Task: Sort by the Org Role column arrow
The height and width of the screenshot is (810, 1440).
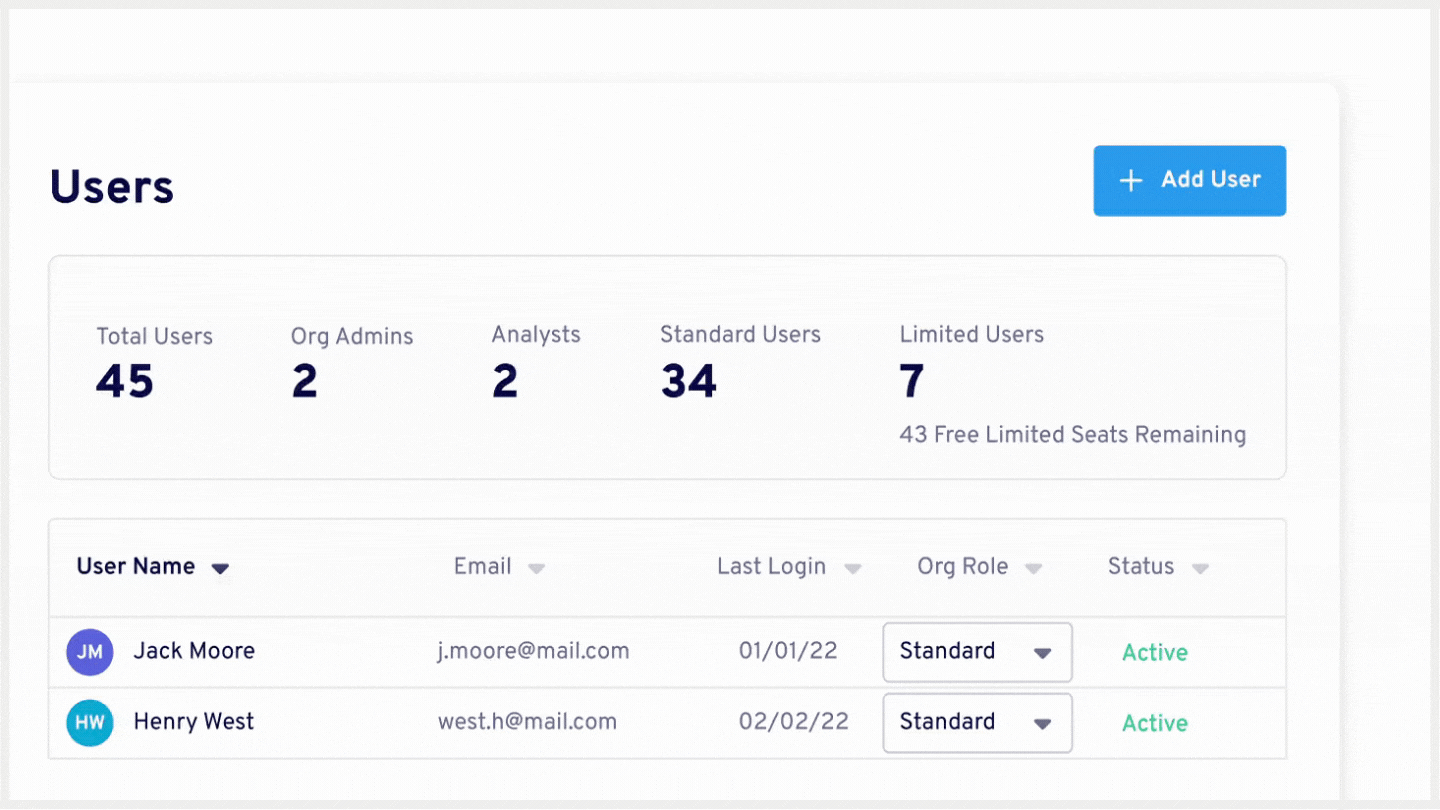Action: [x=1034, y=569]
